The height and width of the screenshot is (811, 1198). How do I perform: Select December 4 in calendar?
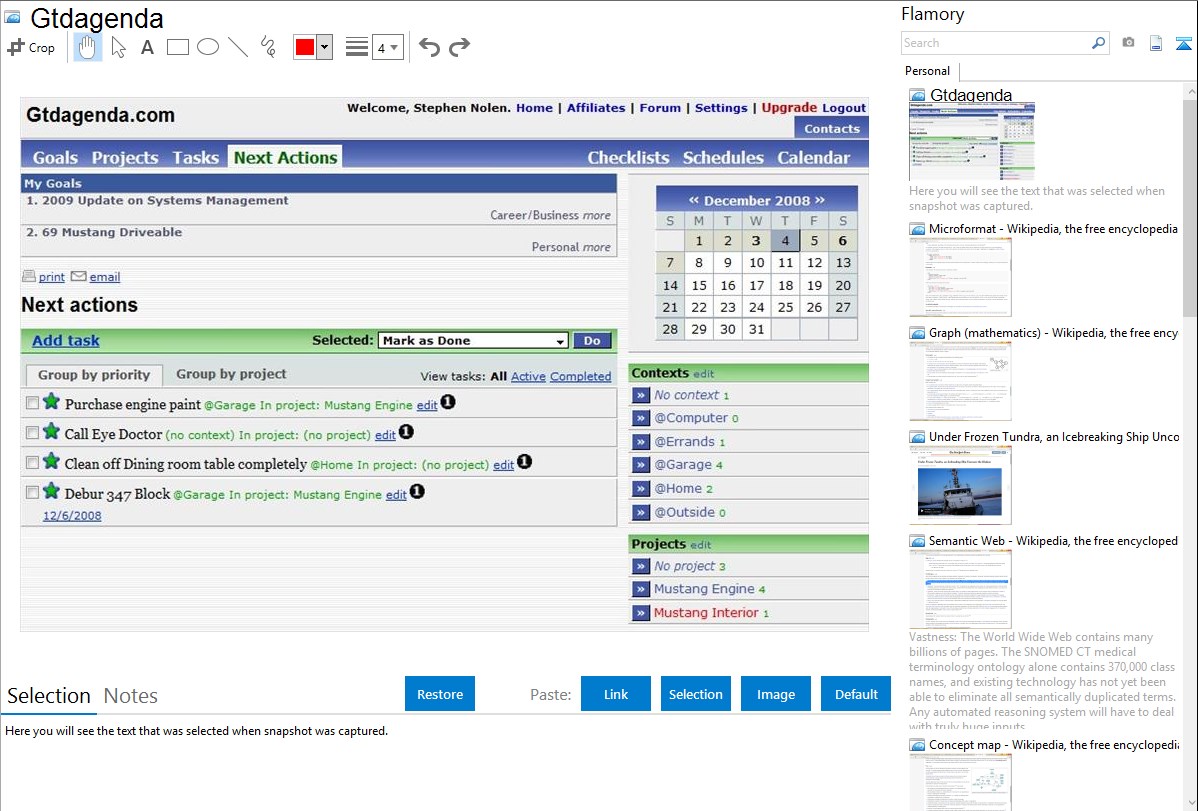click(x=785, y=241)
